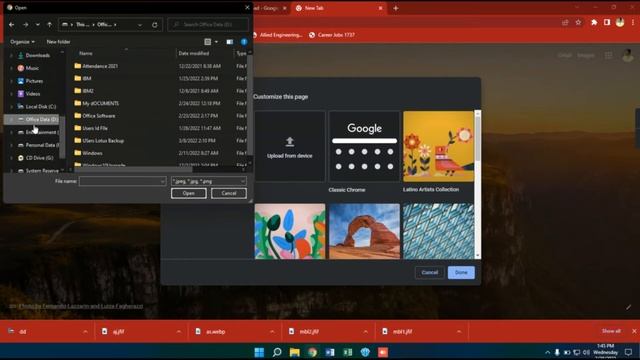Open the Allied Engineering bookmark
The image size is (640, 360).
click(x=278, y=35)
